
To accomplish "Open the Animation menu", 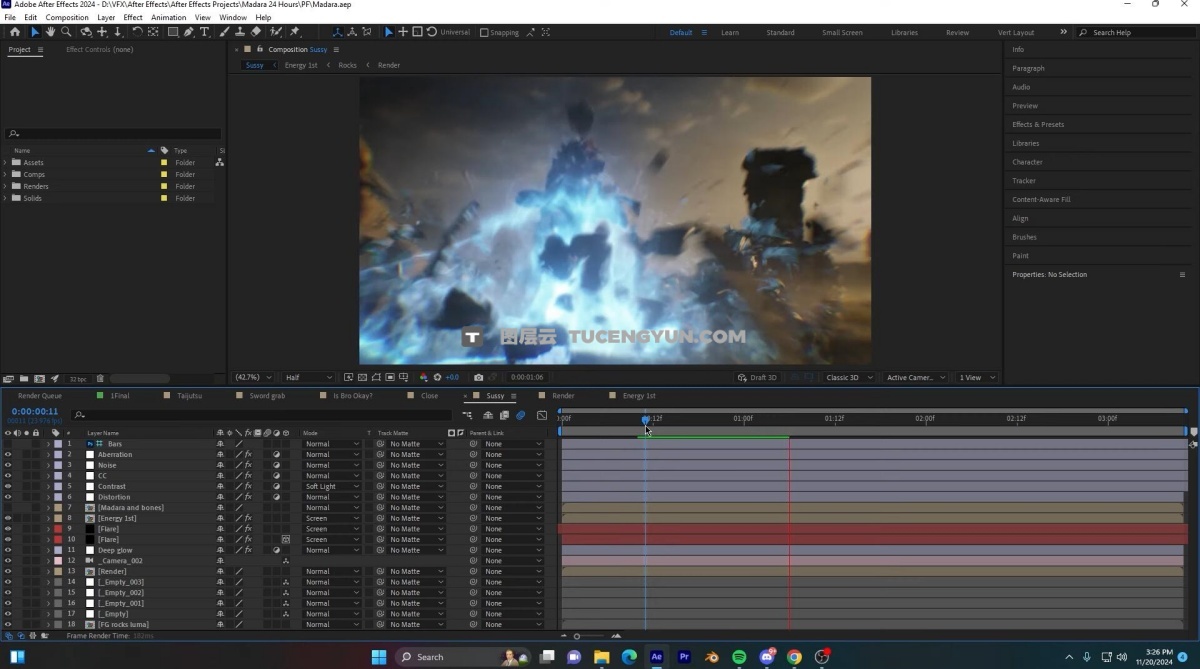I will [x=168, y=18].
